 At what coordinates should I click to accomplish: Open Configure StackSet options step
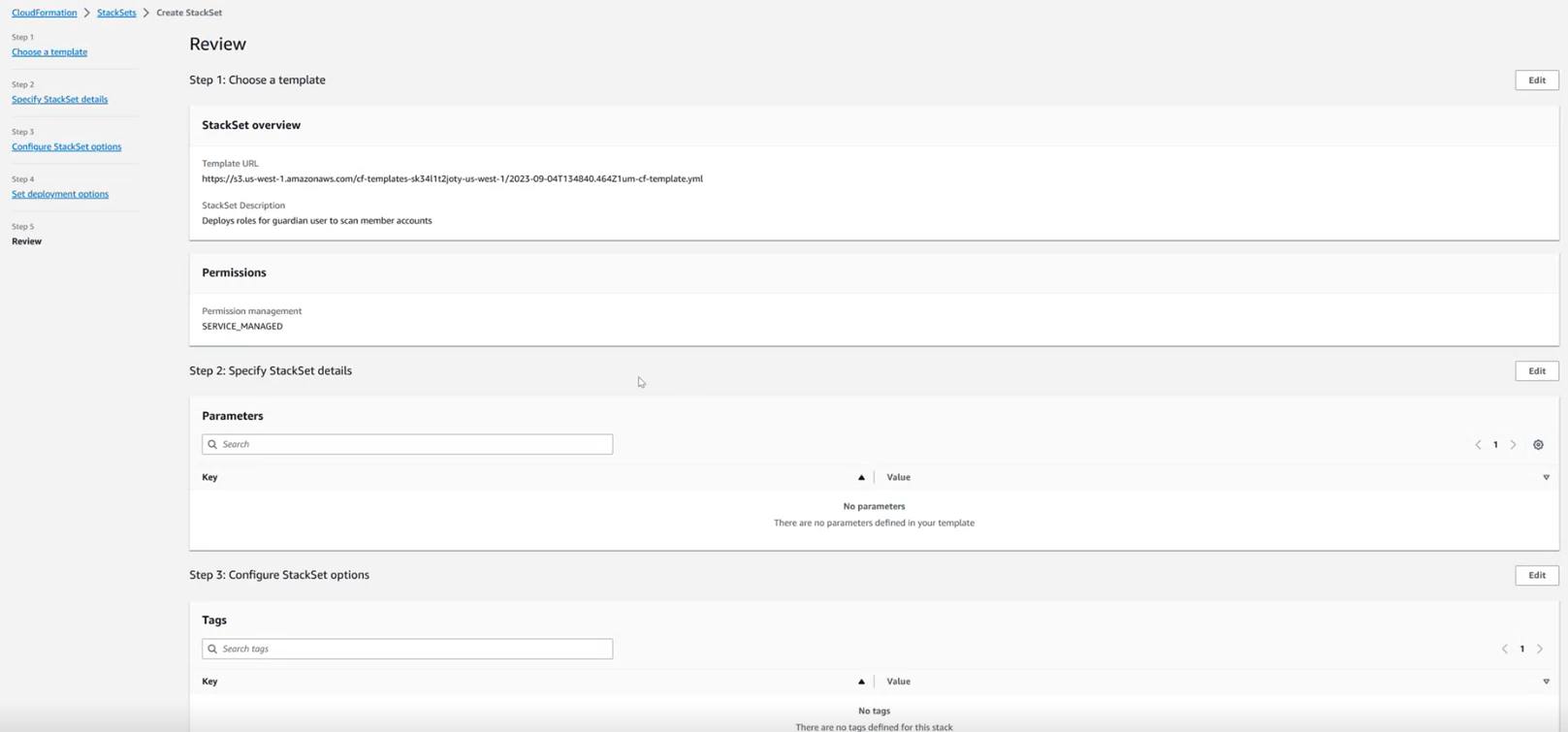(66, 147)
